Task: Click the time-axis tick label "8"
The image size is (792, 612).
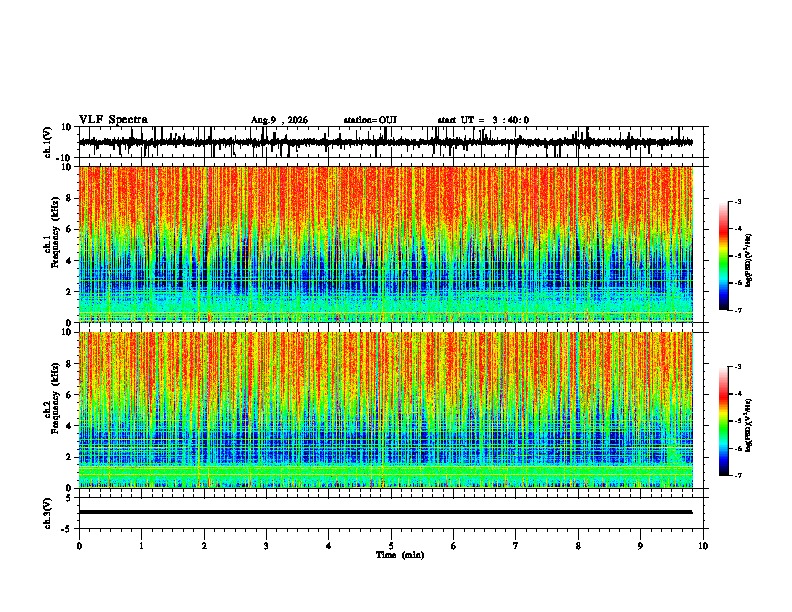Action: [x=578, y=546]
